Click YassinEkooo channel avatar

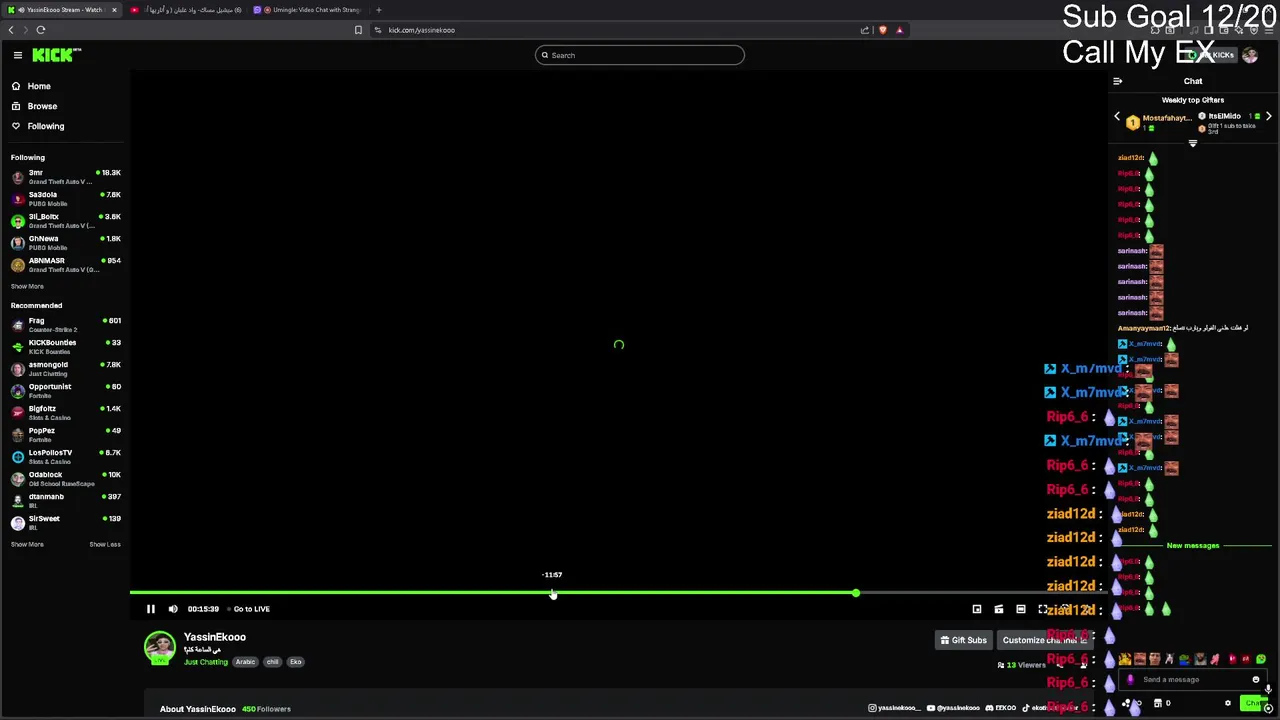[159, 648]
